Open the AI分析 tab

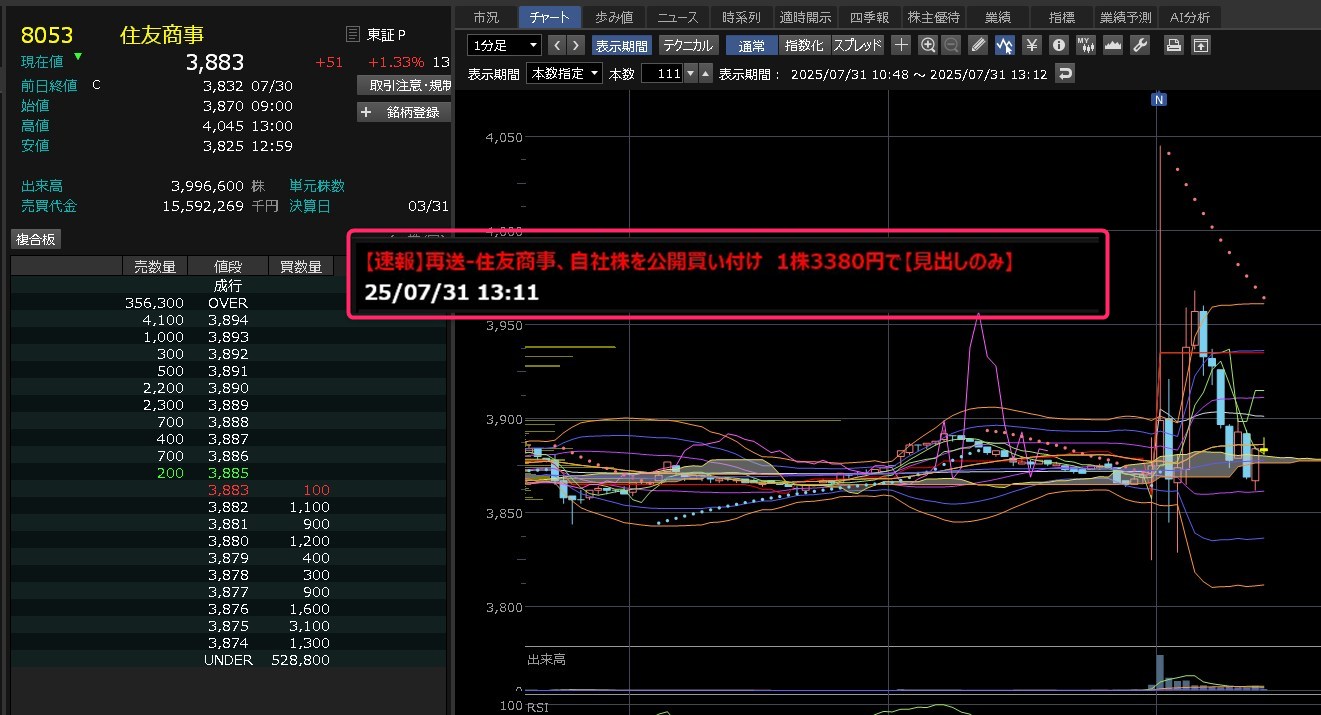(1189, 17)
